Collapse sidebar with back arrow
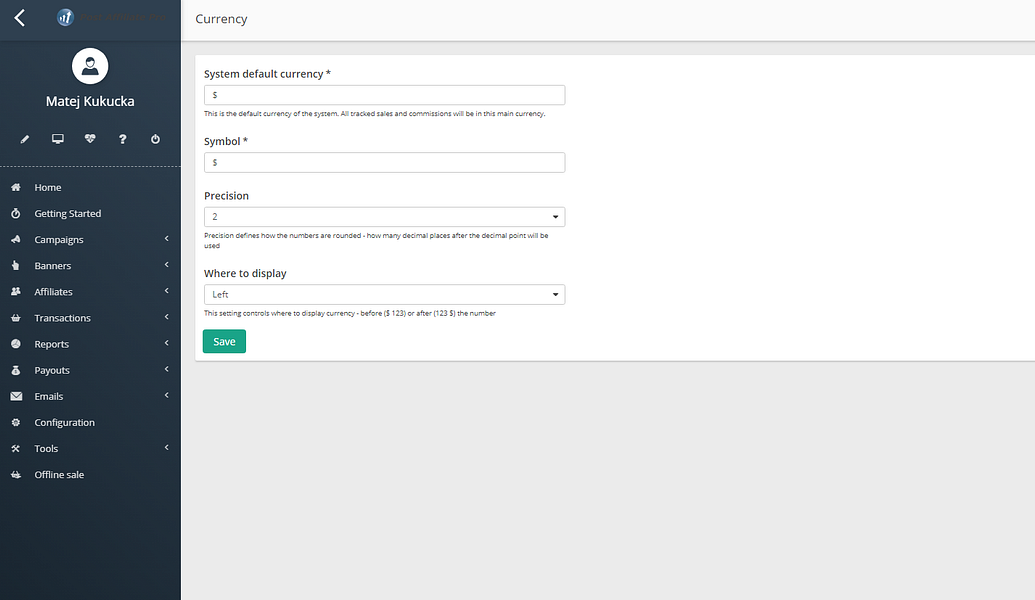This screenshot has width=1035, height=600. tap(20, 18)
